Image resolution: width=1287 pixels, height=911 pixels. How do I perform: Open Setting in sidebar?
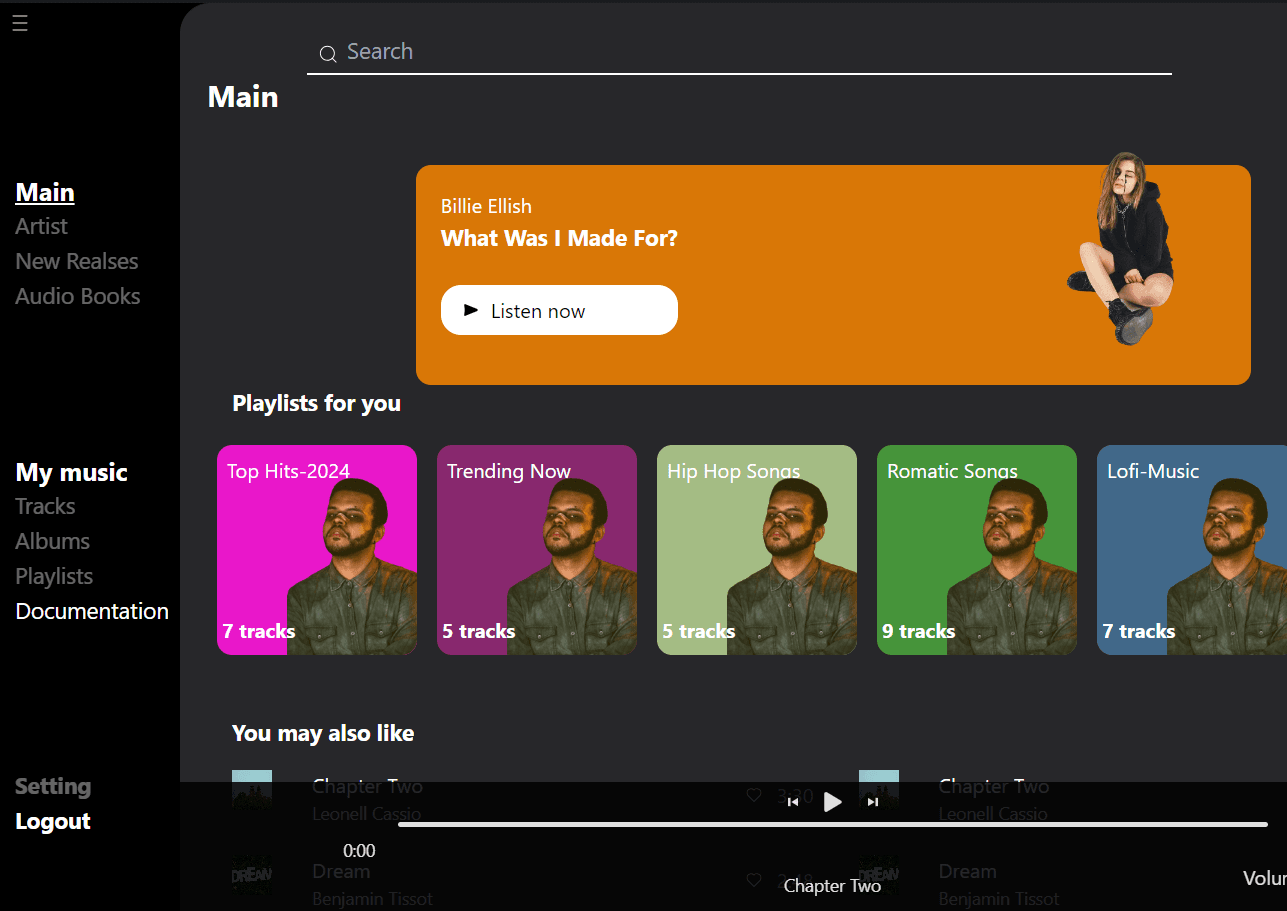point(53,787)
